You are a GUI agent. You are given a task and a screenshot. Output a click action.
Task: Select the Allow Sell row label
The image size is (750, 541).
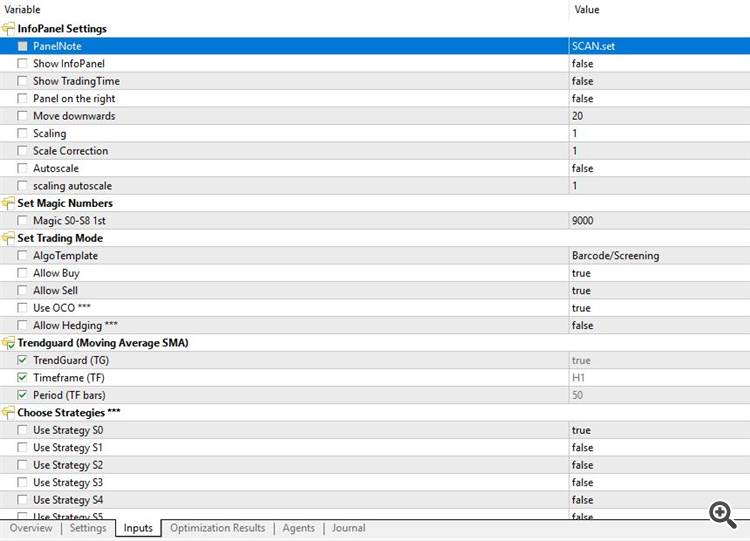[x=55, y=291]
